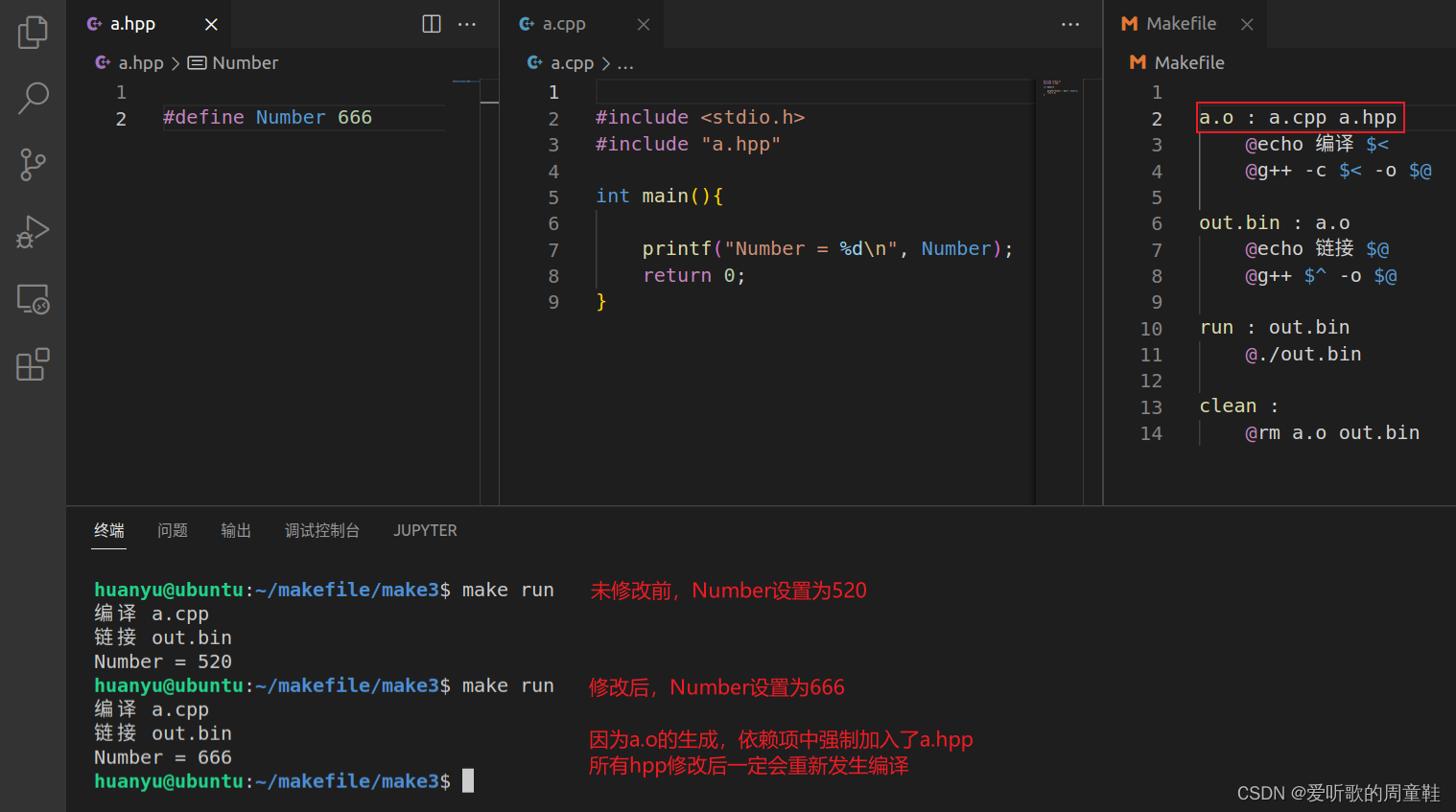Image resolution: width=1456 pixels, height=812 pixels.
Task: Close the a.cpp tab
Action: coord(644,24)
